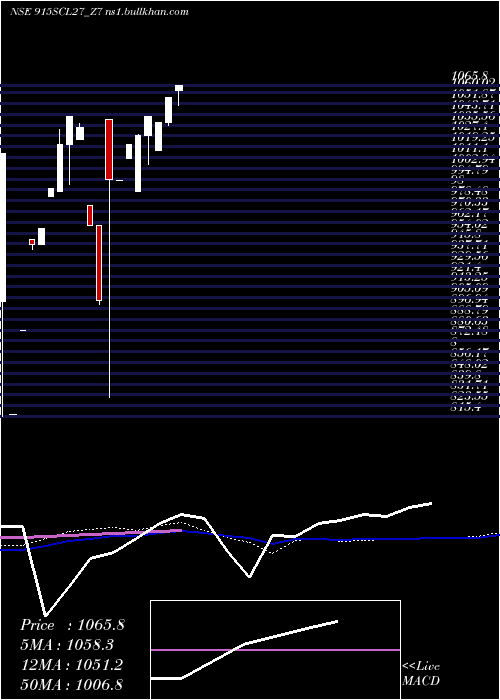Click the chart title 'NSE 915SCL27_Z7 ns1.bullkhan.com'
The image size is (500, 700).
point(99,12)
